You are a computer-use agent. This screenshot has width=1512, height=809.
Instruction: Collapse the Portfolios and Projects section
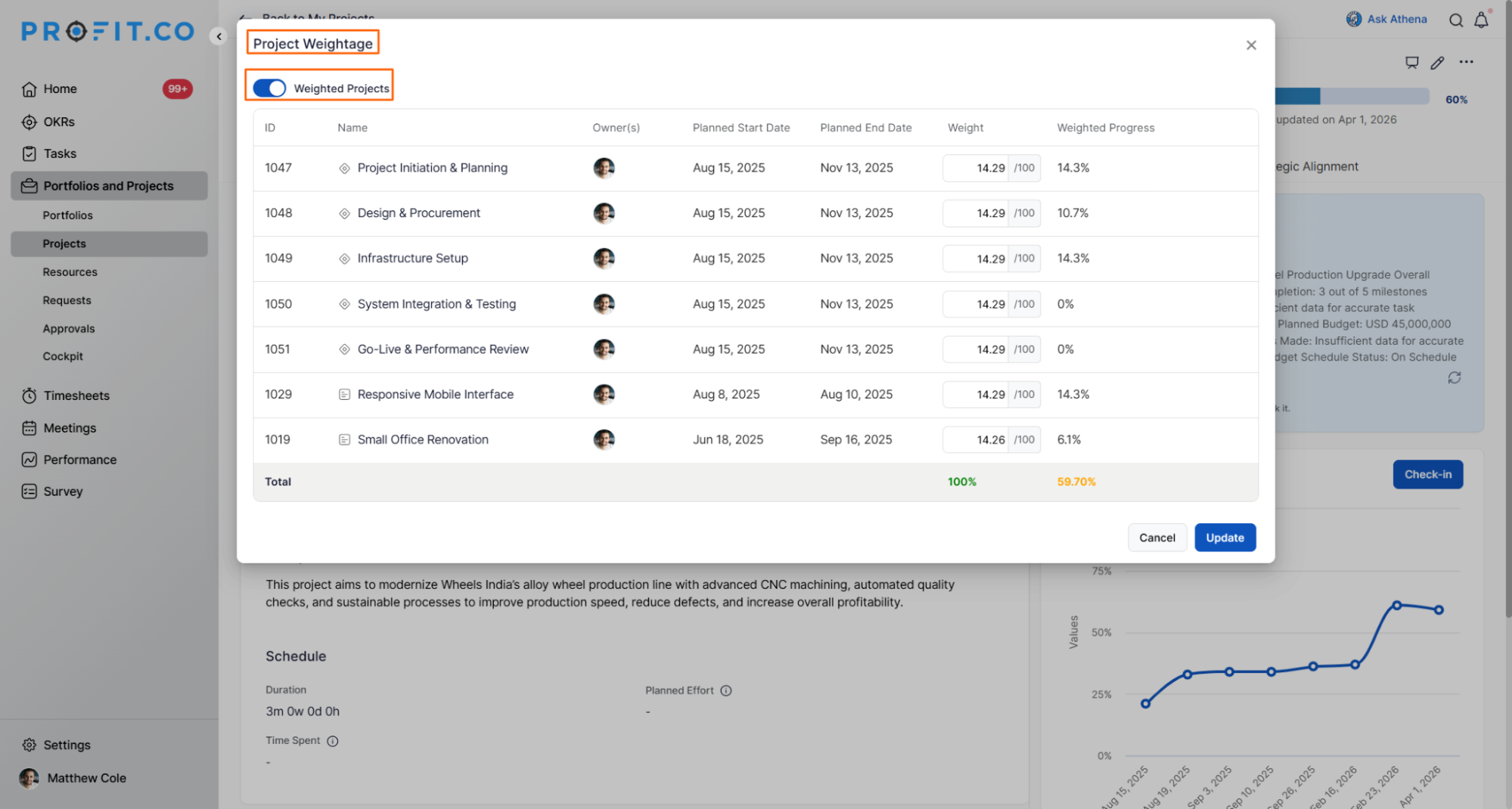[x=108, y=186]
